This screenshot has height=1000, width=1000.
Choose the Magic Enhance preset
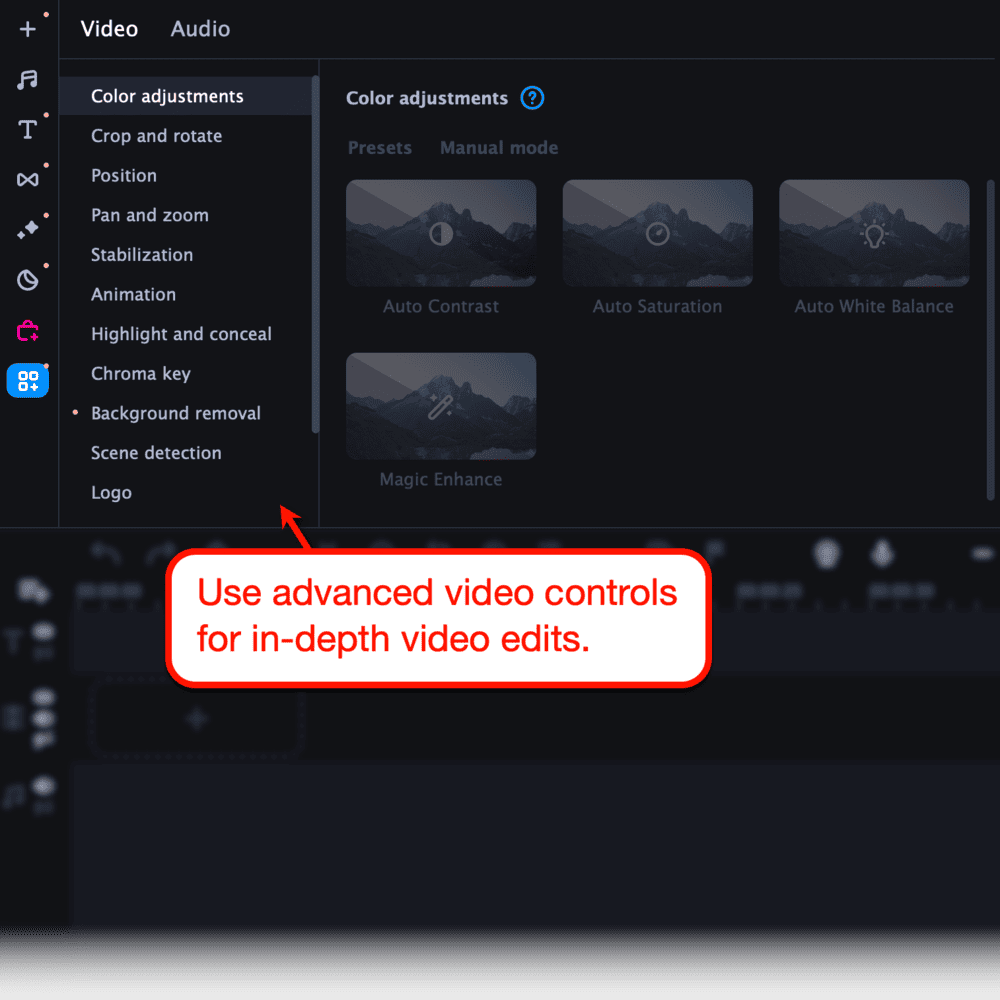(x=441, y=407)
